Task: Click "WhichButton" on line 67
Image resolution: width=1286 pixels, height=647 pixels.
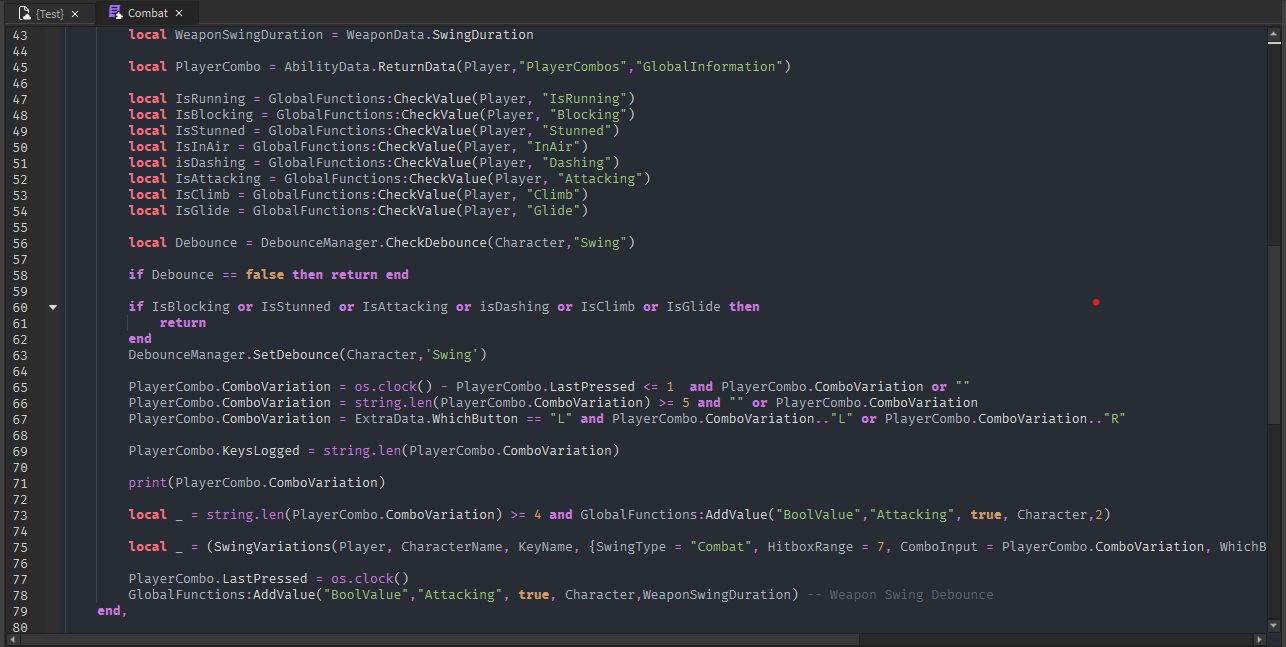Action: click(475, 419)
